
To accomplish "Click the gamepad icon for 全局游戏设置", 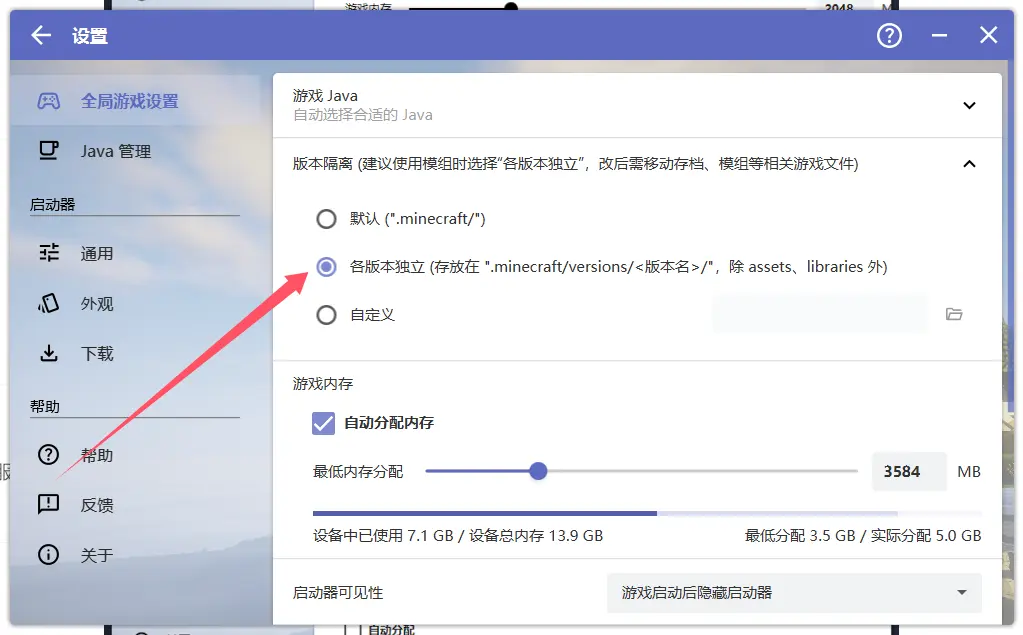I will [x=48, y=101].
